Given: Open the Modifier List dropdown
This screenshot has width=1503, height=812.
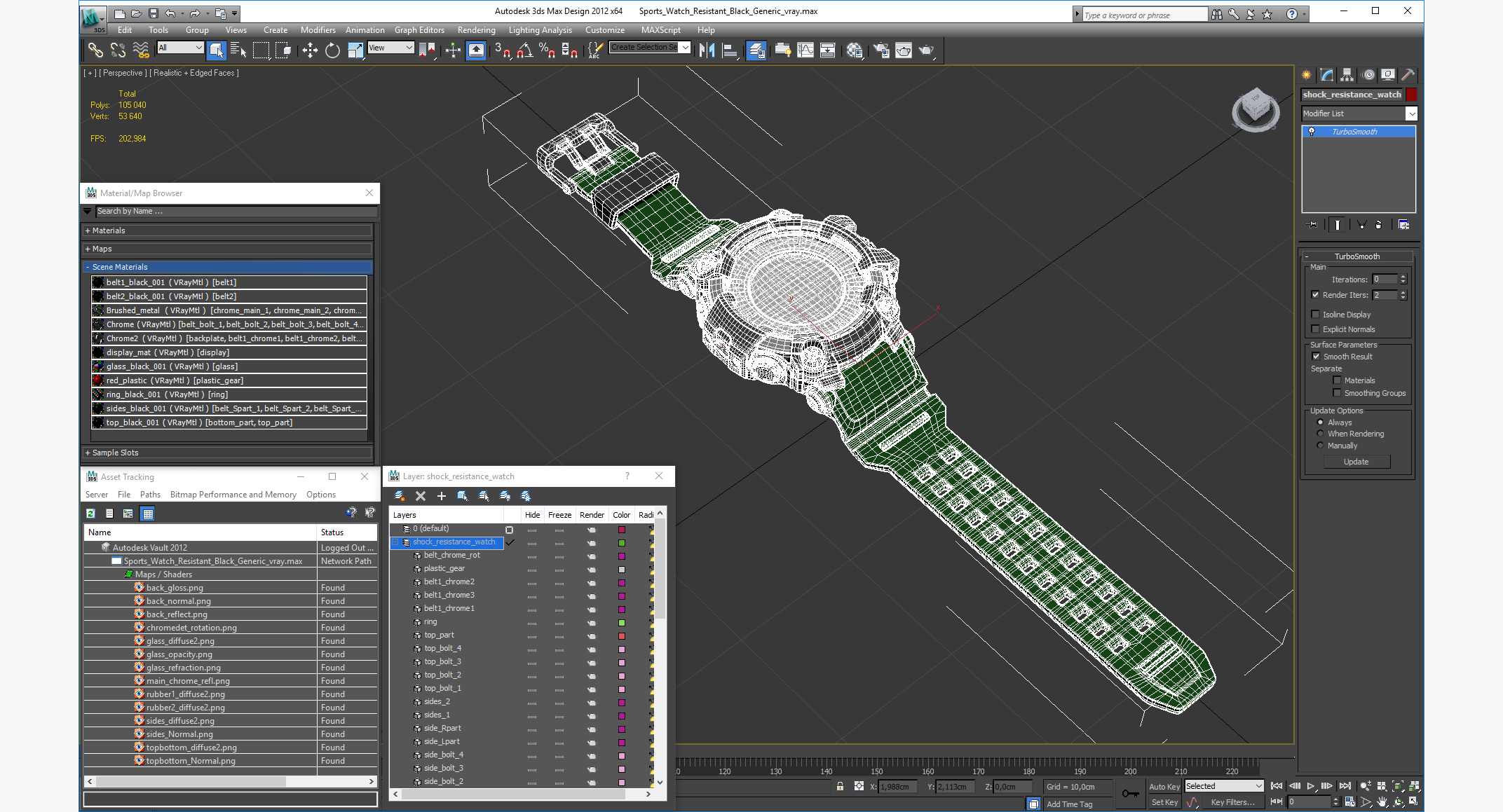Looking at the screenshot, I should (1359, 113).
